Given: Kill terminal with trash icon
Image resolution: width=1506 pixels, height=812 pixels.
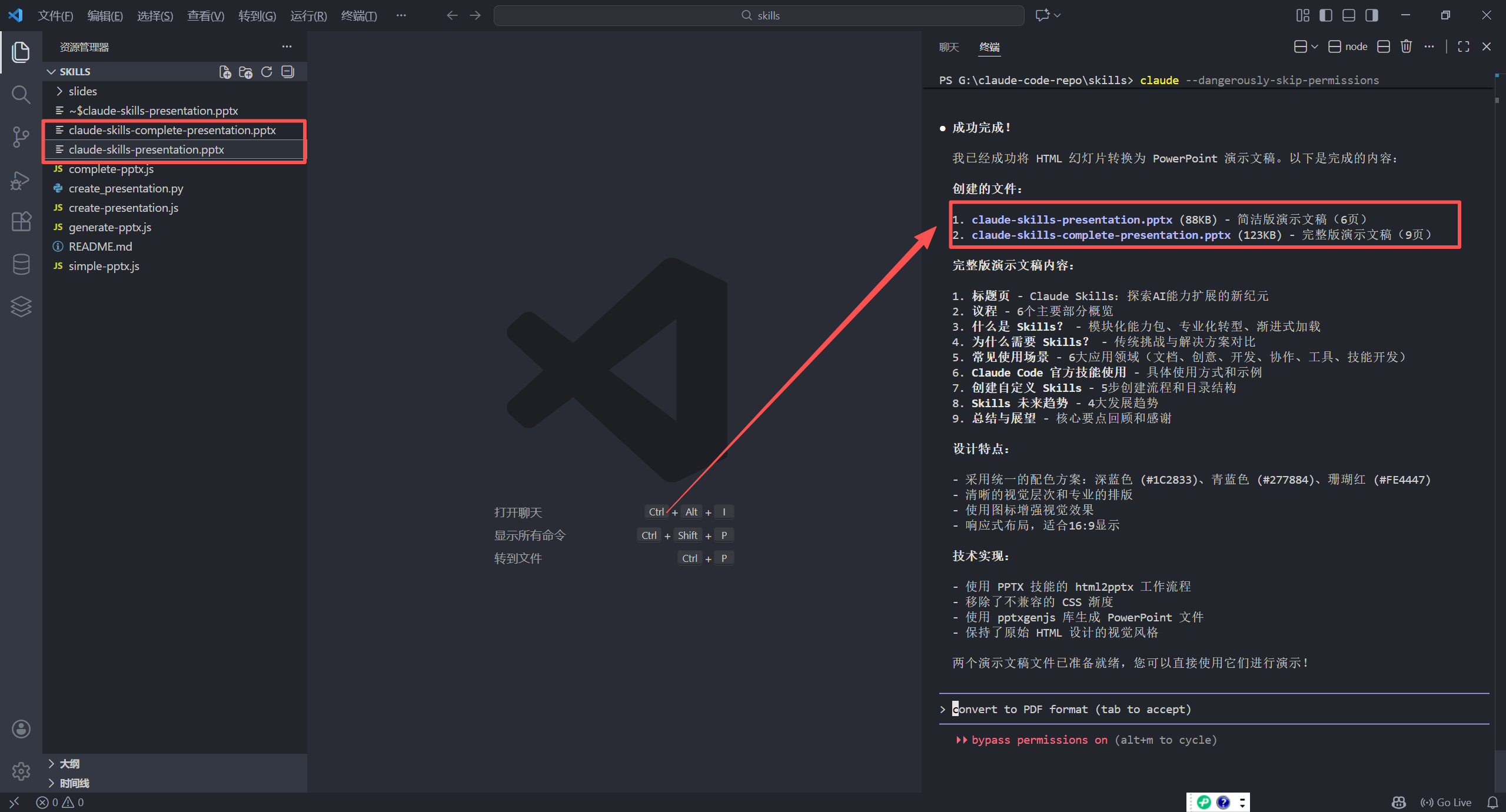Looking at the screenshot, I should point(1406,46).
